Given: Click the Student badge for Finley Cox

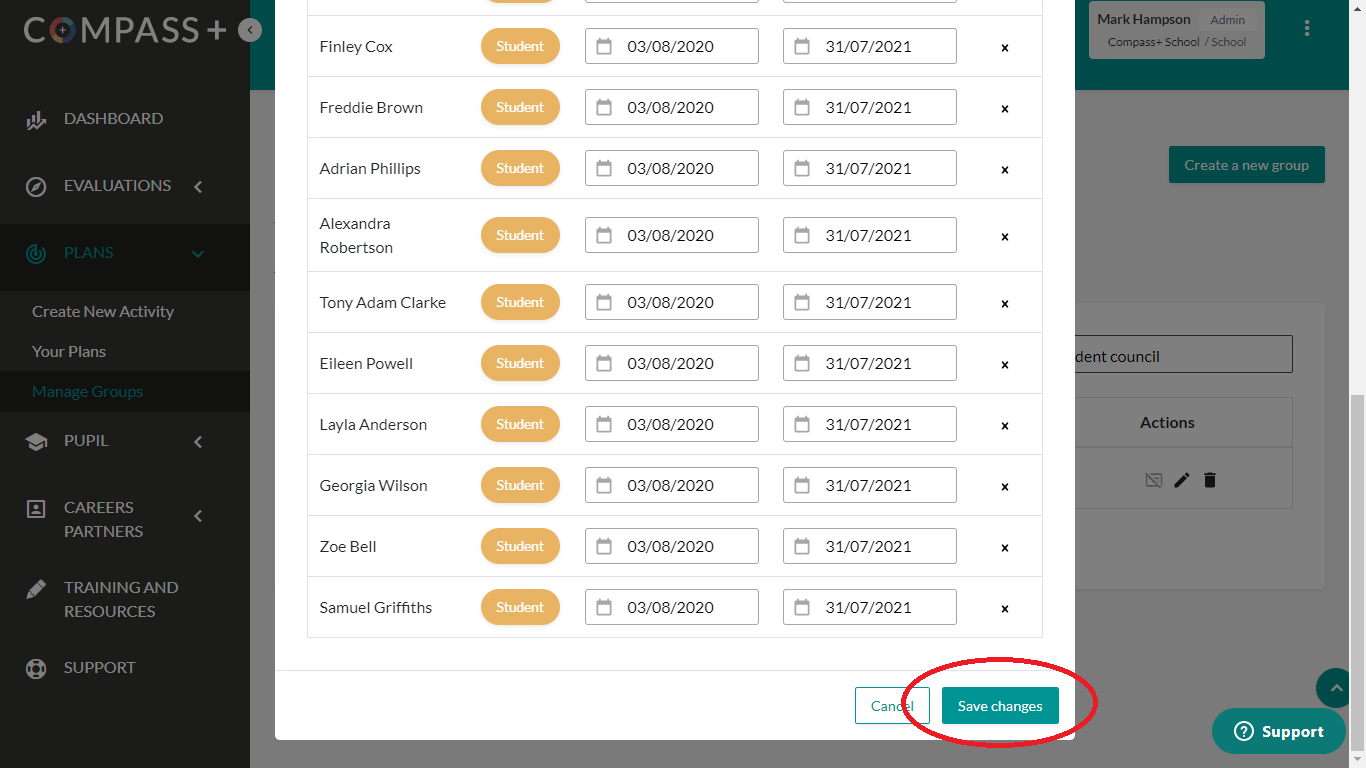Looking at the screenshot, I should tap(520, 46).
